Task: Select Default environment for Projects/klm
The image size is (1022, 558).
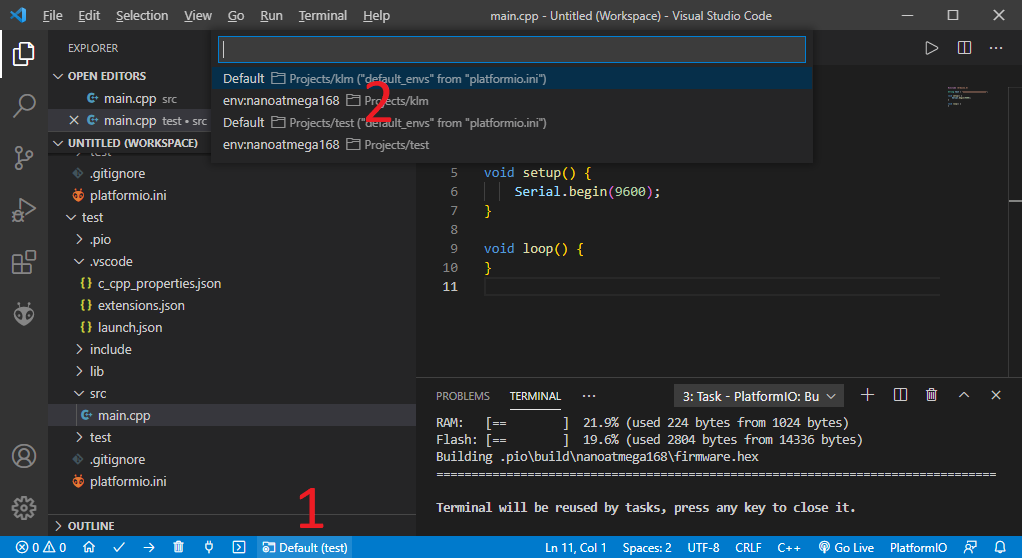Action: pos(512,79)
